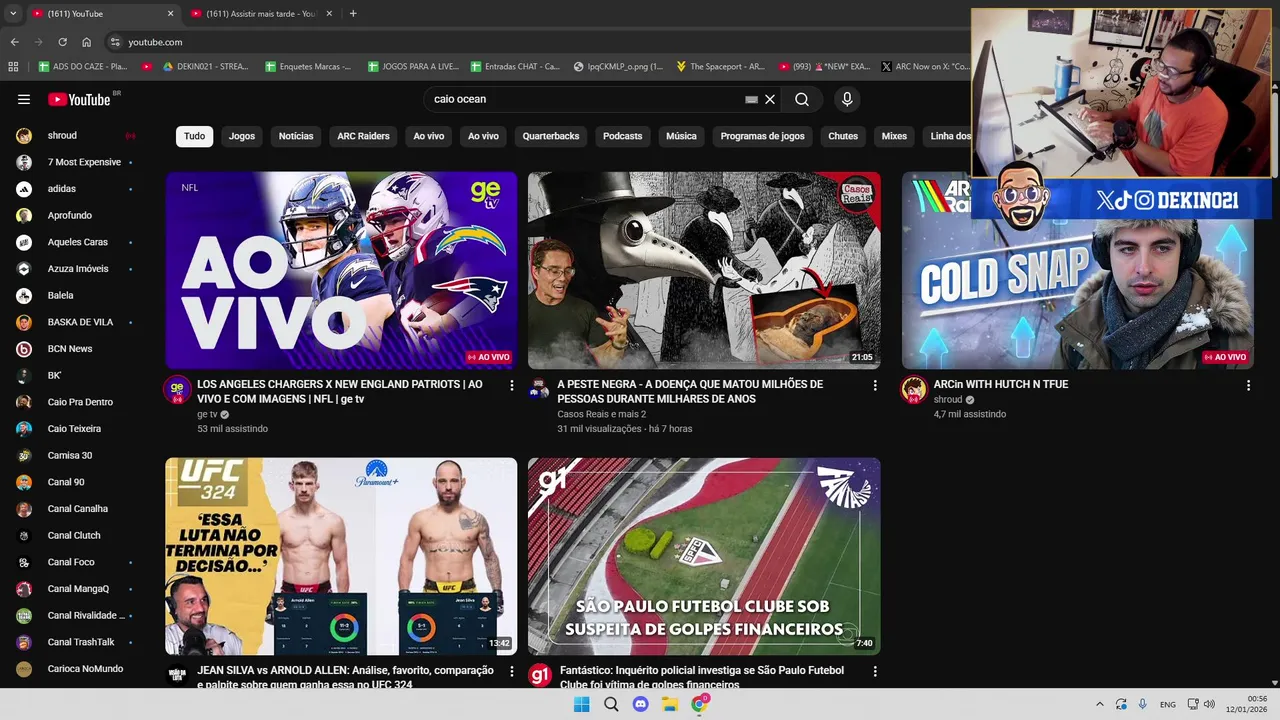Open Windows taskbar search

pos(611,704)
